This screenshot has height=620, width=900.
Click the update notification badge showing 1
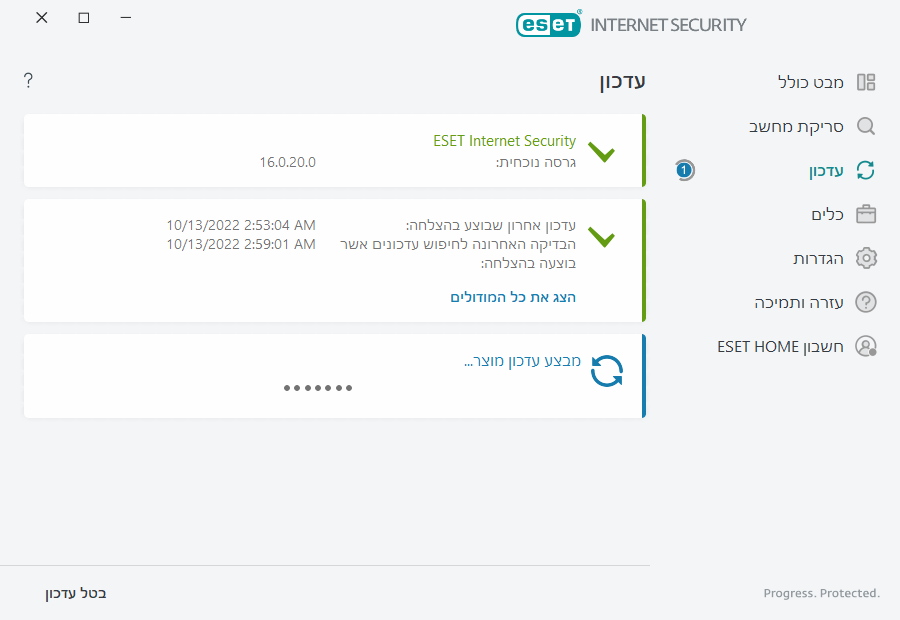pos(684,170)
